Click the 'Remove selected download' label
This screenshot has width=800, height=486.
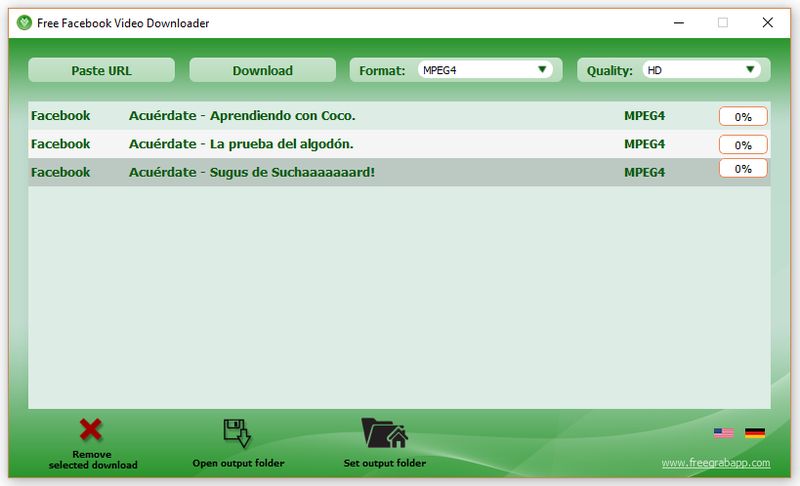tap(93, 459)
